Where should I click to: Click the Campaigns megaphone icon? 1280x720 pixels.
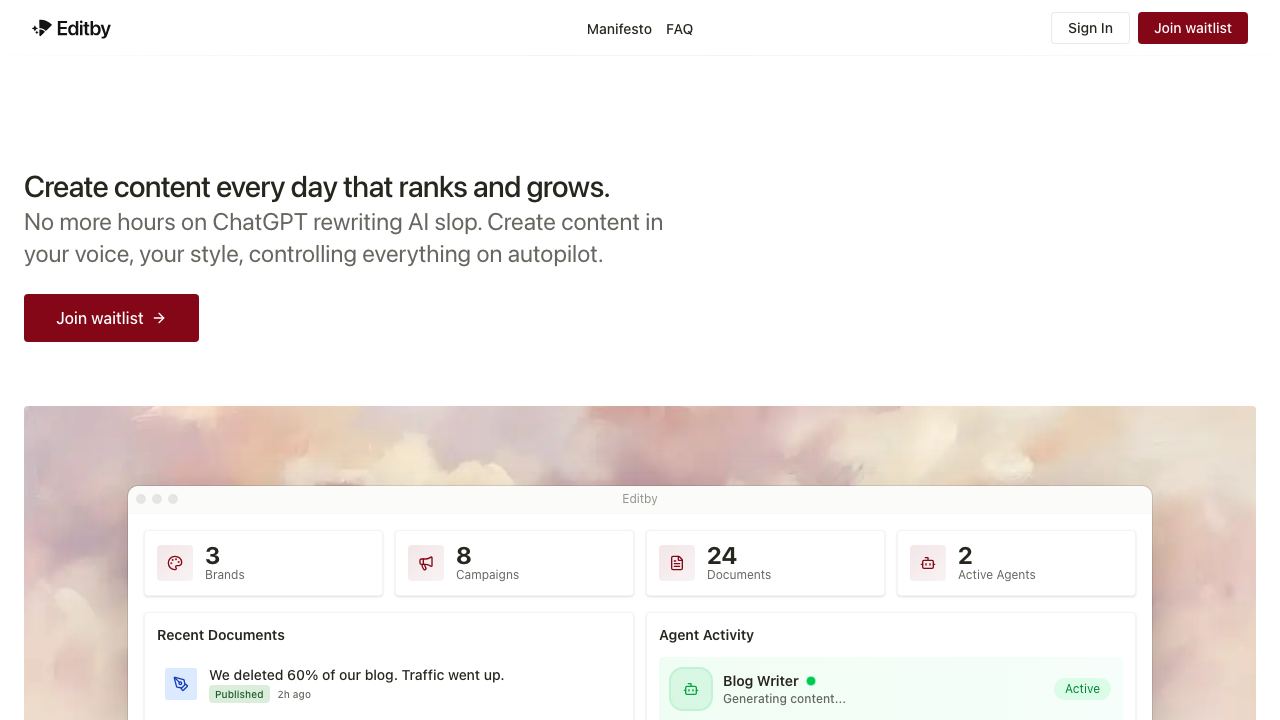click(x=426, y=563)
